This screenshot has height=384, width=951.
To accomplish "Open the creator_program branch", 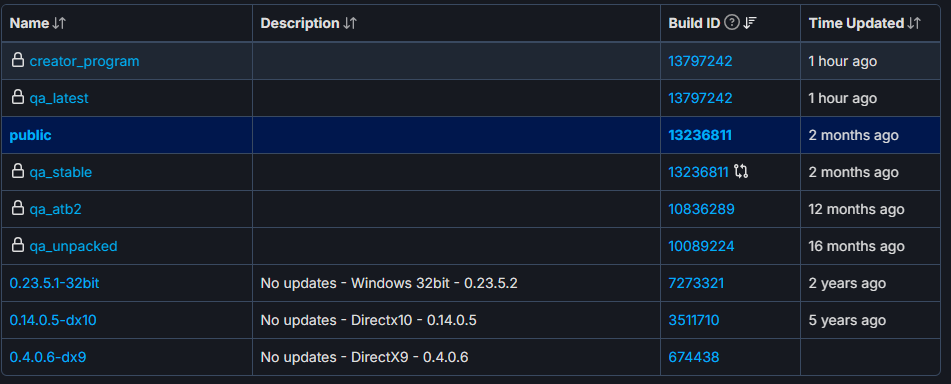I will tap(84, 61).
